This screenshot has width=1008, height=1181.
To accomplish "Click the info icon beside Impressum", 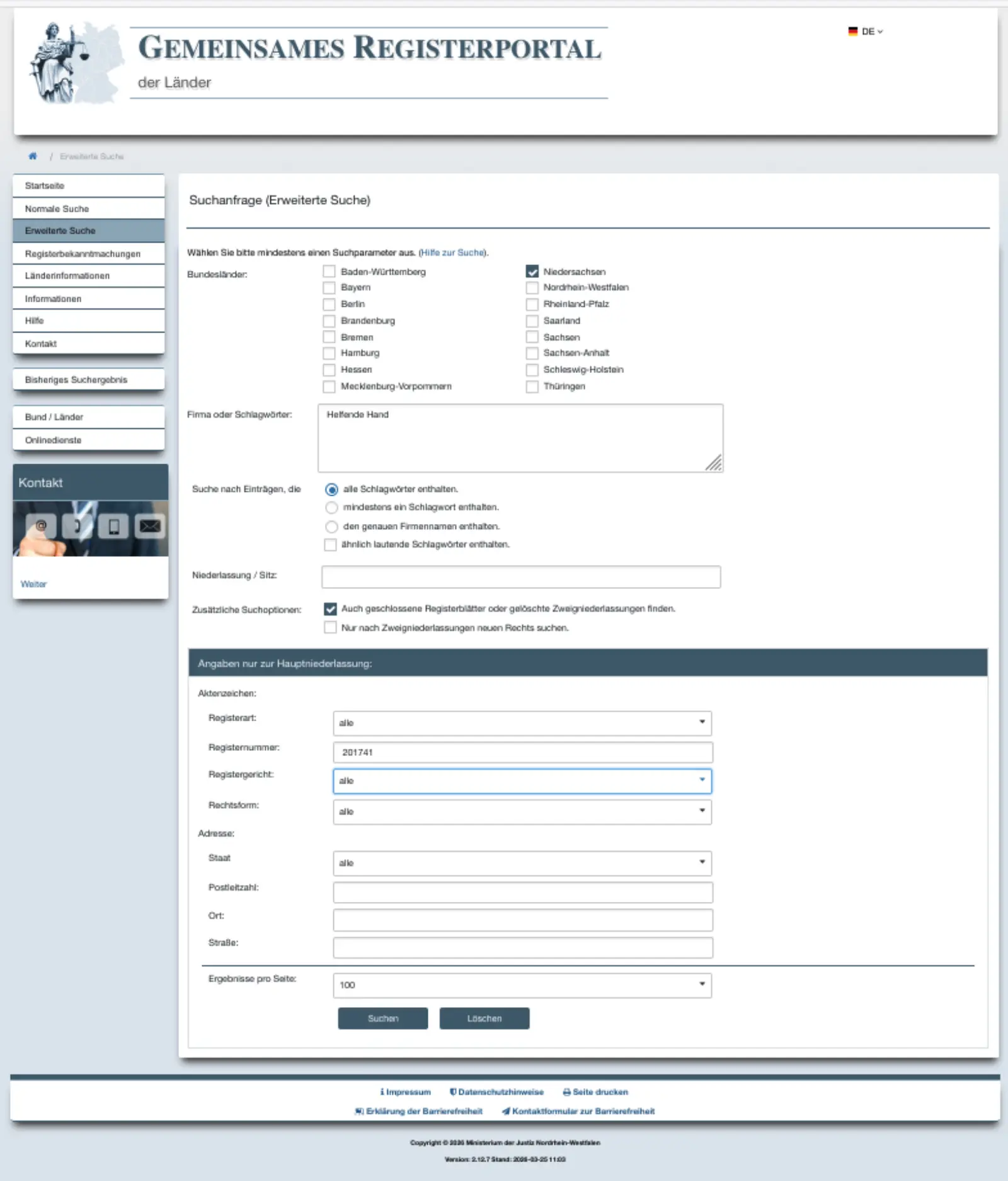I will point(382,1092).
